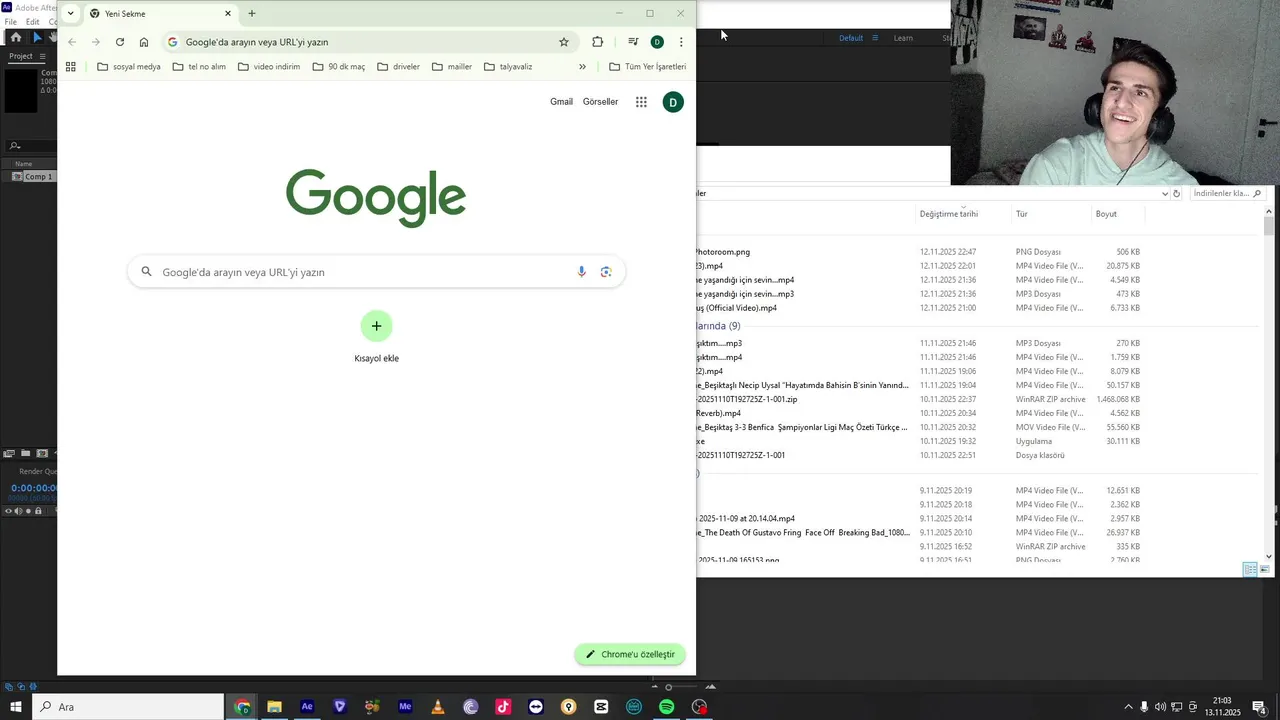Switch to Learn workspace in After Effects

click(x=903, y=38)
